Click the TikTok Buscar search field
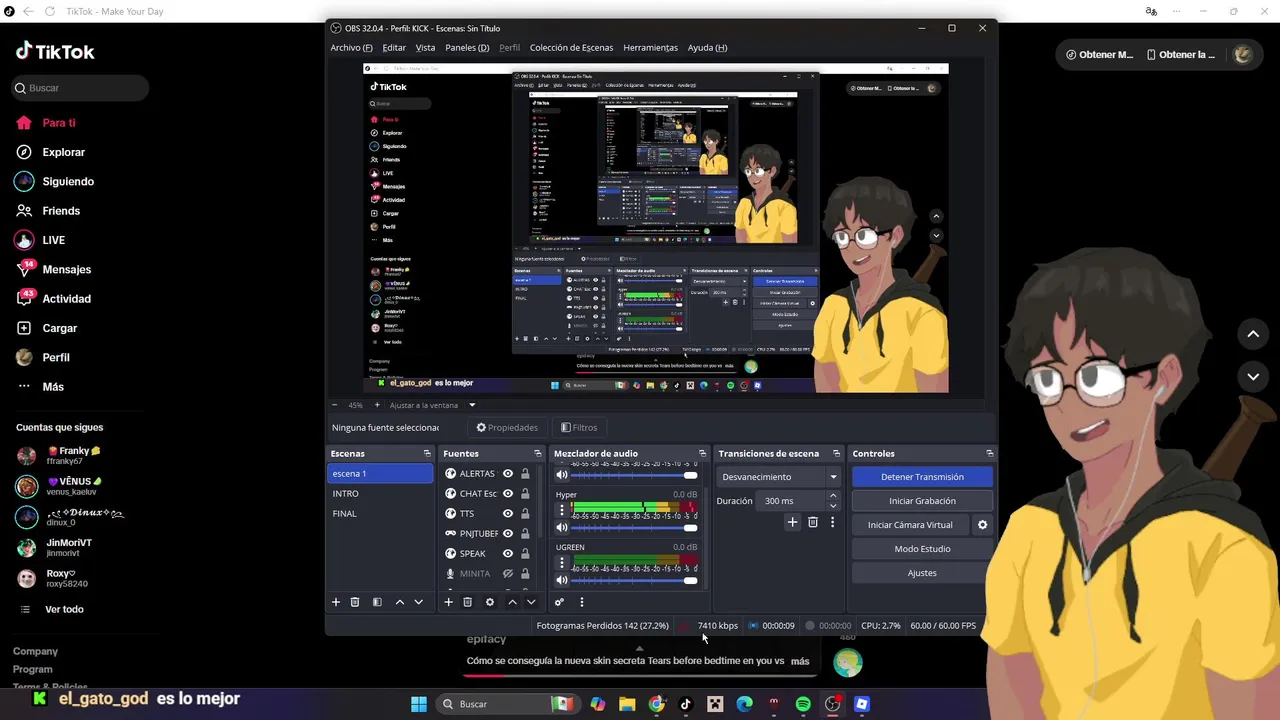The height and width of the screenshot is (720, 1280). [x=80, y=88]
